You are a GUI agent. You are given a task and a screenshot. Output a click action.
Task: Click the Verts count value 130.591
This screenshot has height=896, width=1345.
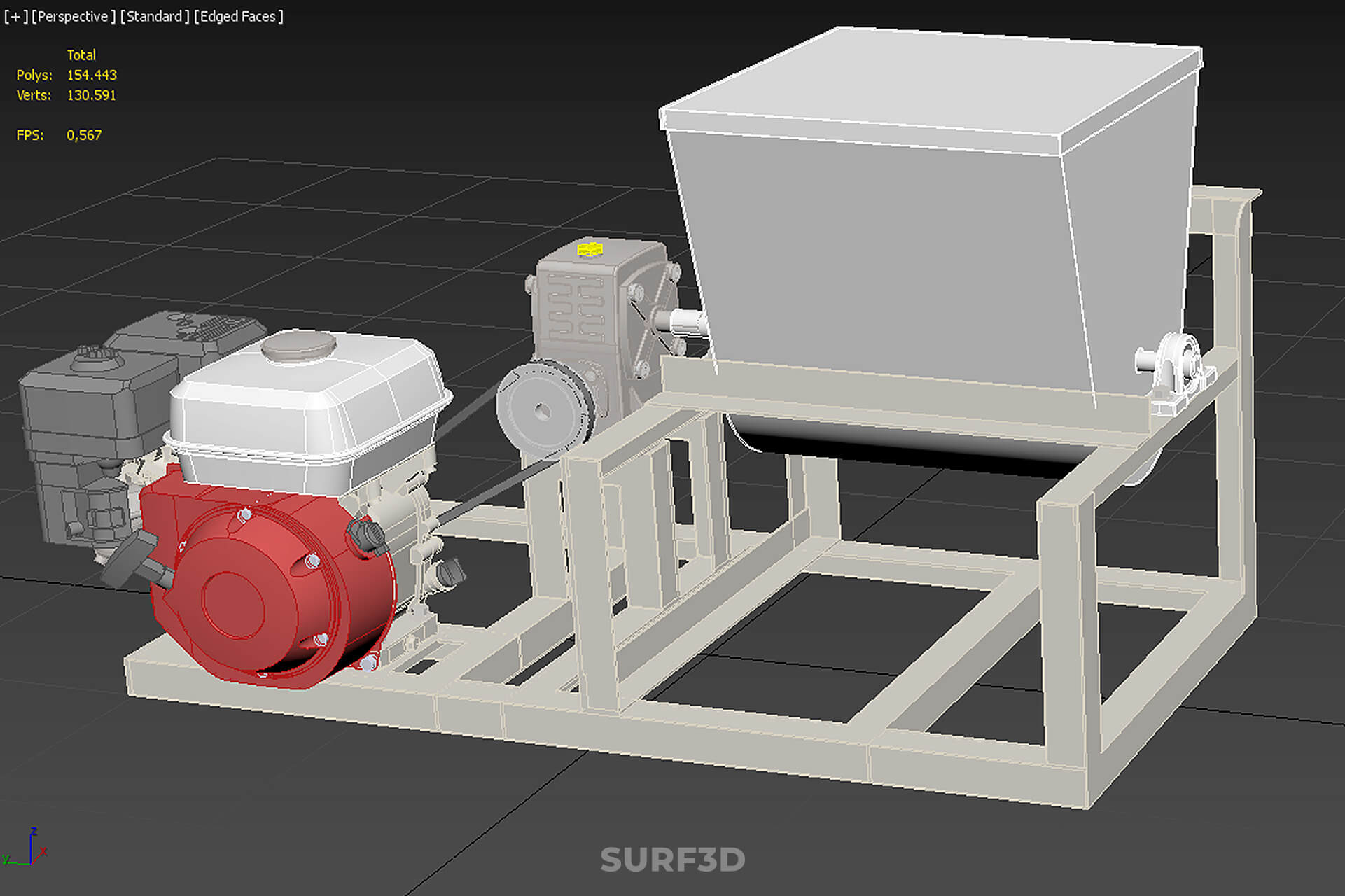click(x=92, y=95)
